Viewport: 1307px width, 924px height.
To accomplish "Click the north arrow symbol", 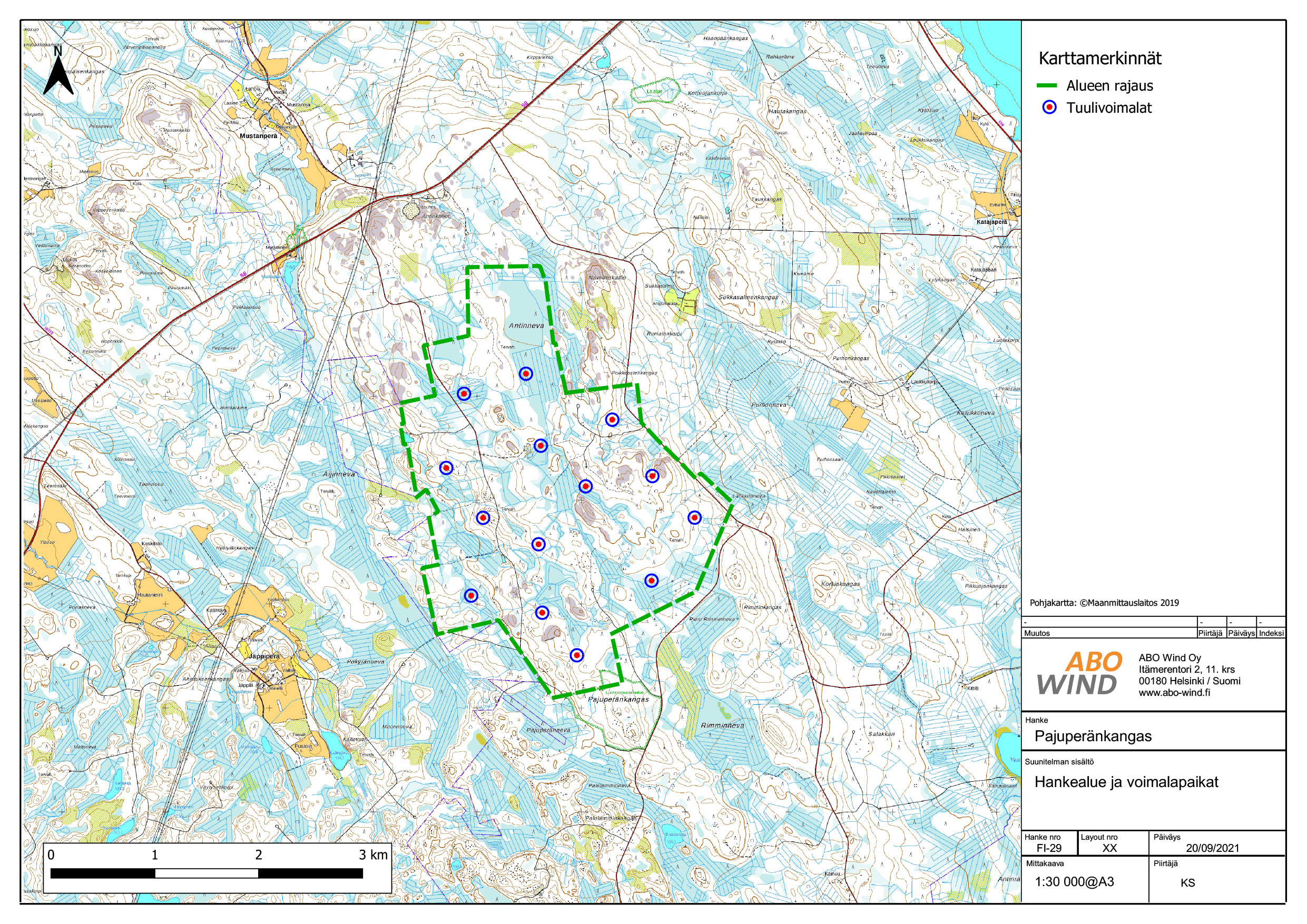I will tap(58, 71).
